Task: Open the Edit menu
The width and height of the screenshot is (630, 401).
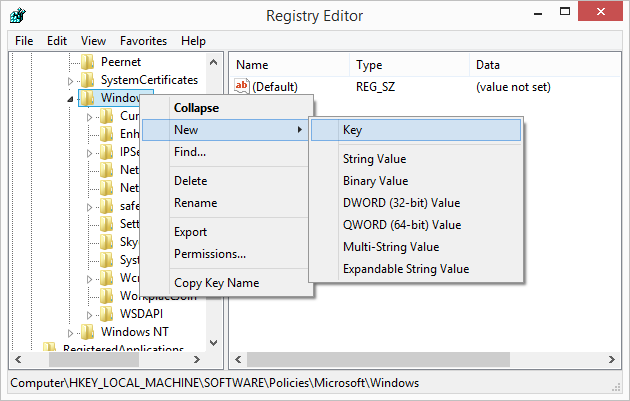Action: (57, 41)
